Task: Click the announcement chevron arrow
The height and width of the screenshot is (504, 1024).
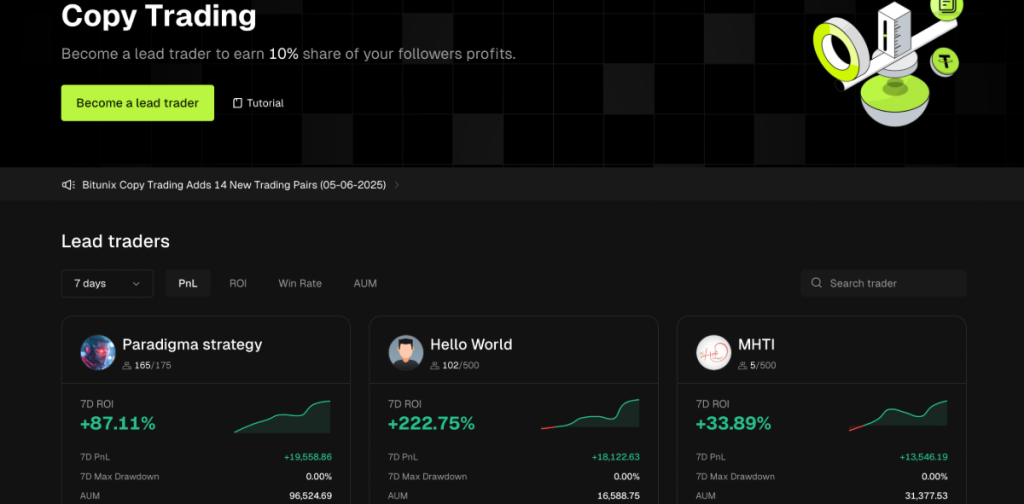Action: click(396, 185)
